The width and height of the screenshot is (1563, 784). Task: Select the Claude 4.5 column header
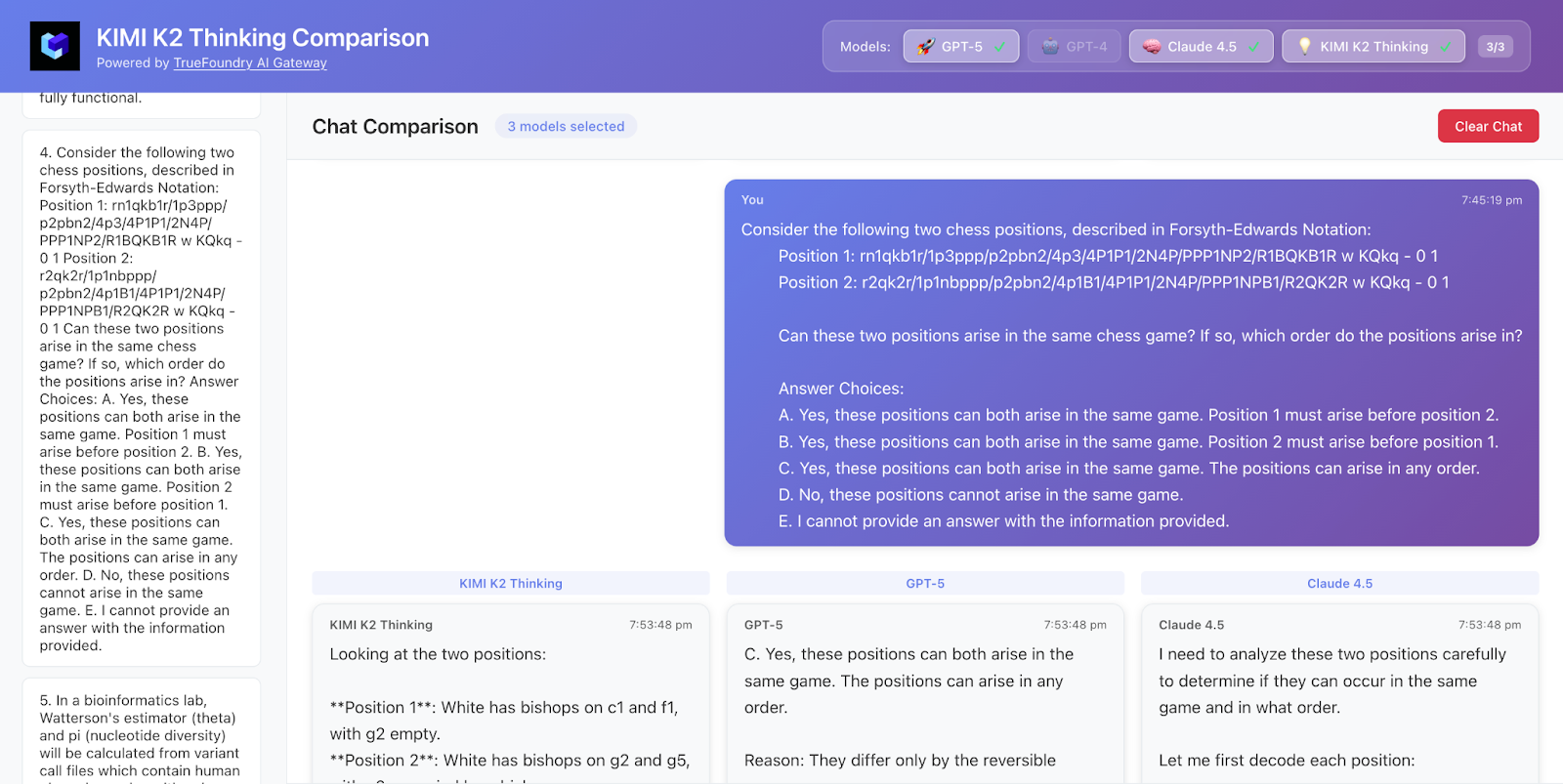tap(1339, 583)
